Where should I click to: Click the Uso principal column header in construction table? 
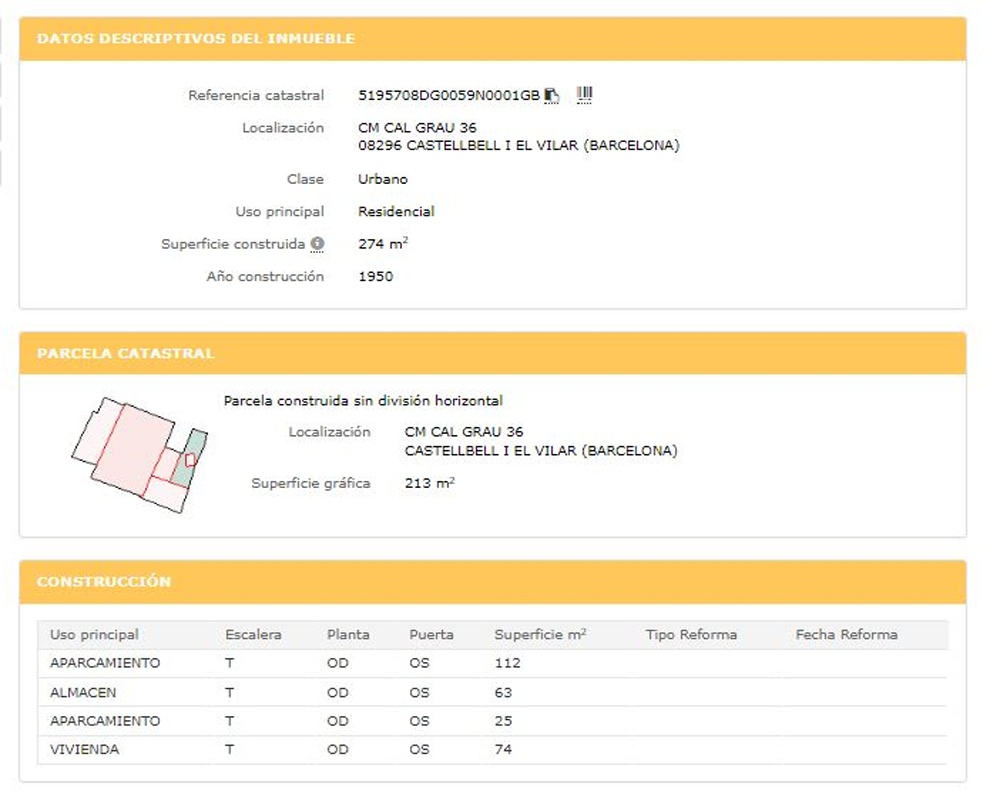[94, 635]
